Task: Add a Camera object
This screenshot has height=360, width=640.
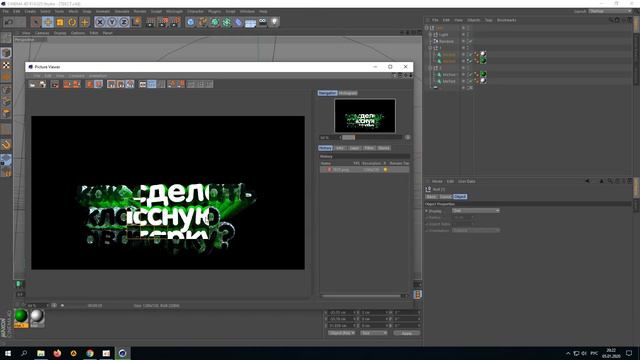Action: coord(262,22)
